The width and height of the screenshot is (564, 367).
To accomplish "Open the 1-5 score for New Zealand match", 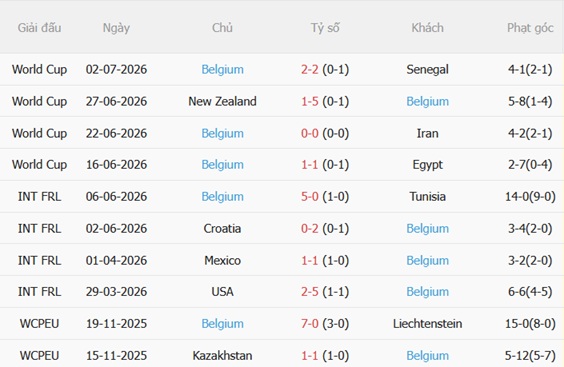I will pos(309,101).
